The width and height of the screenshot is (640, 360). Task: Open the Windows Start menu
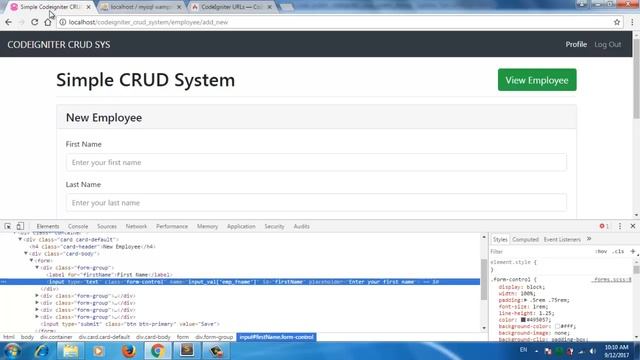point(12,351)
